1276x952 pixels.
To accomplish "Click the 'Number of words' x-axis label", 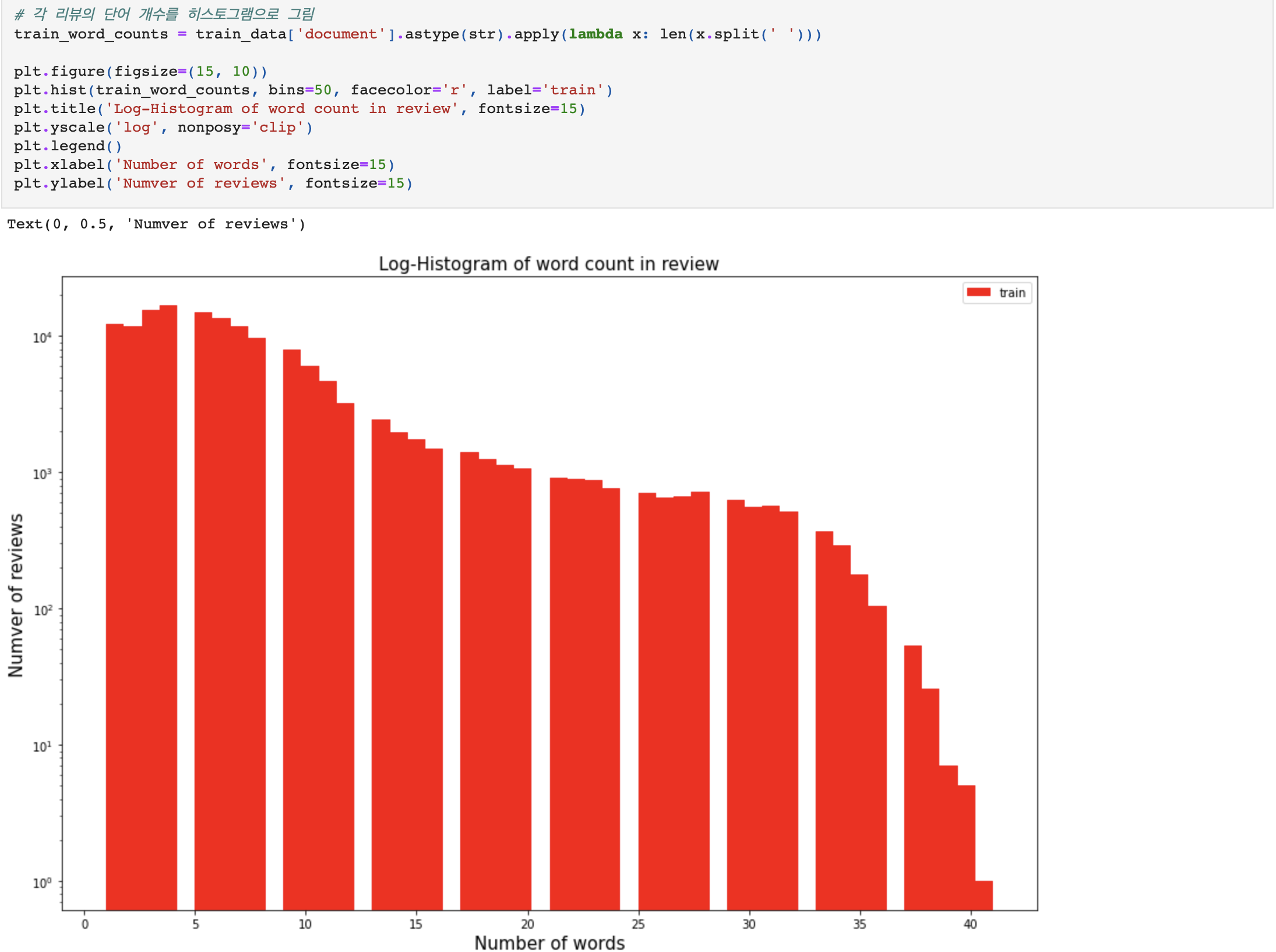I will click(549, 942).
